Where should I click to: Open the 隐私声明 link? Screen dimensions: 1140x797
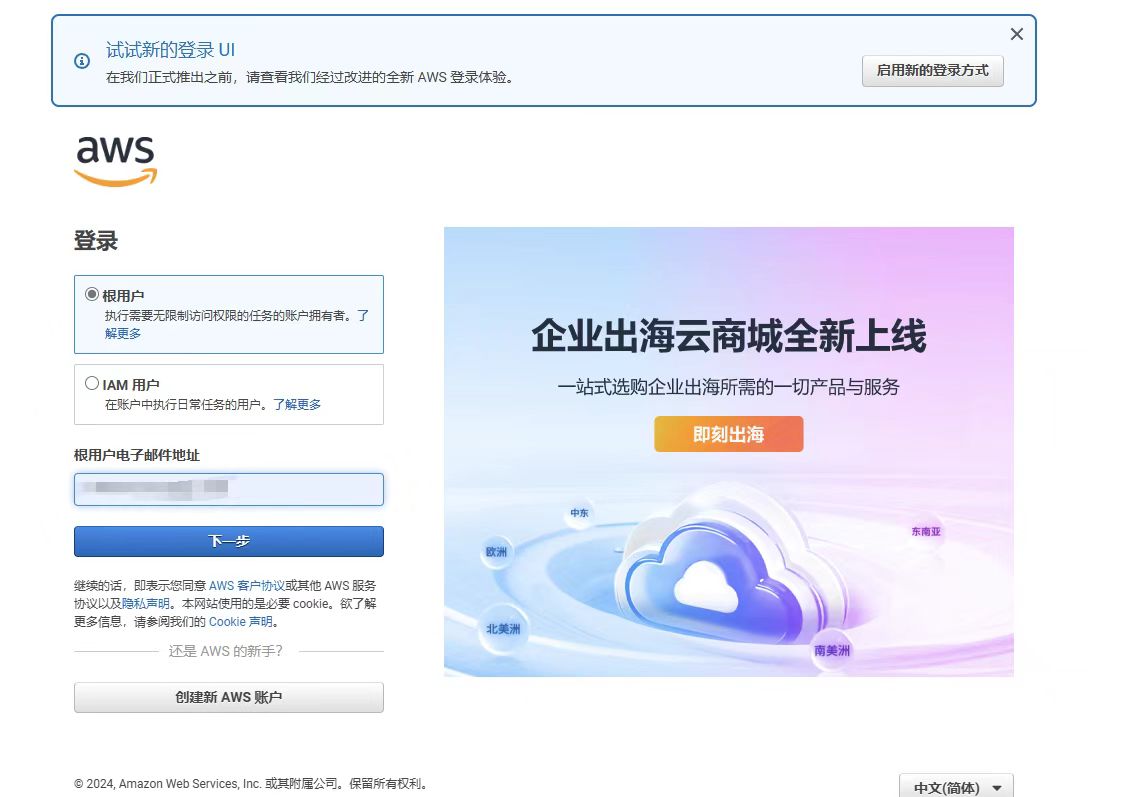145,604
